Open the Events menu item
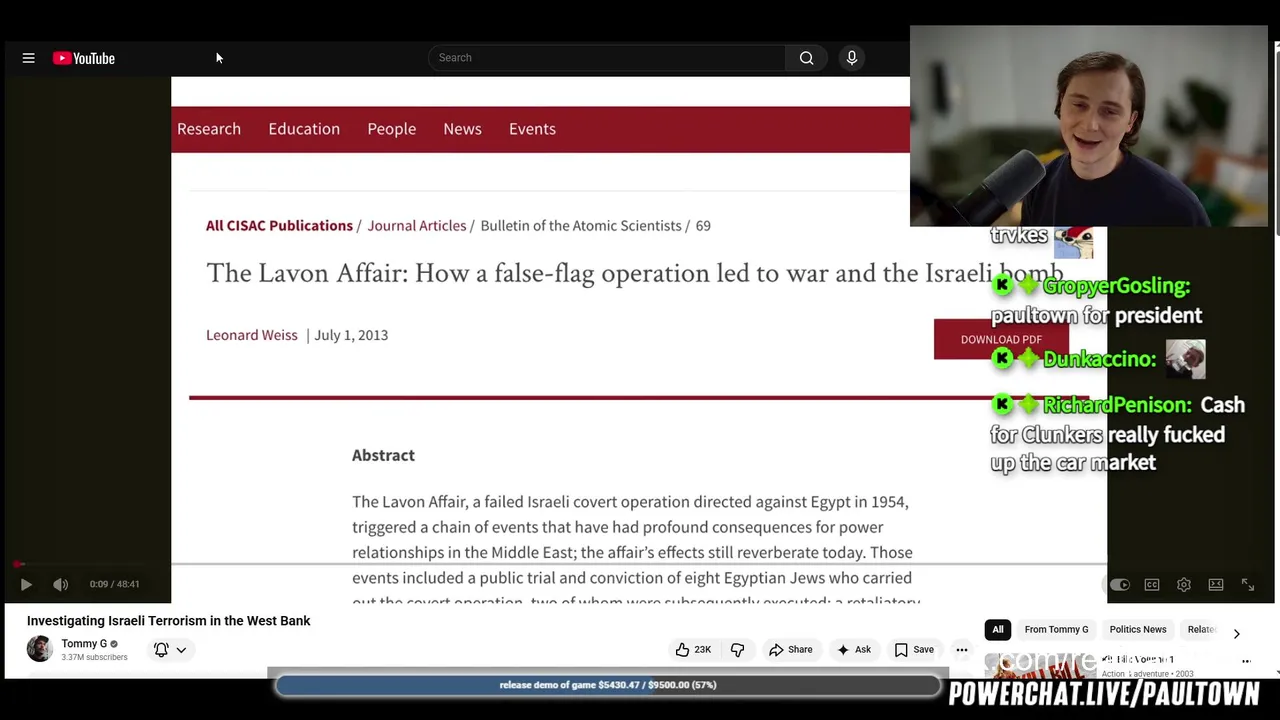 (532, 129)
